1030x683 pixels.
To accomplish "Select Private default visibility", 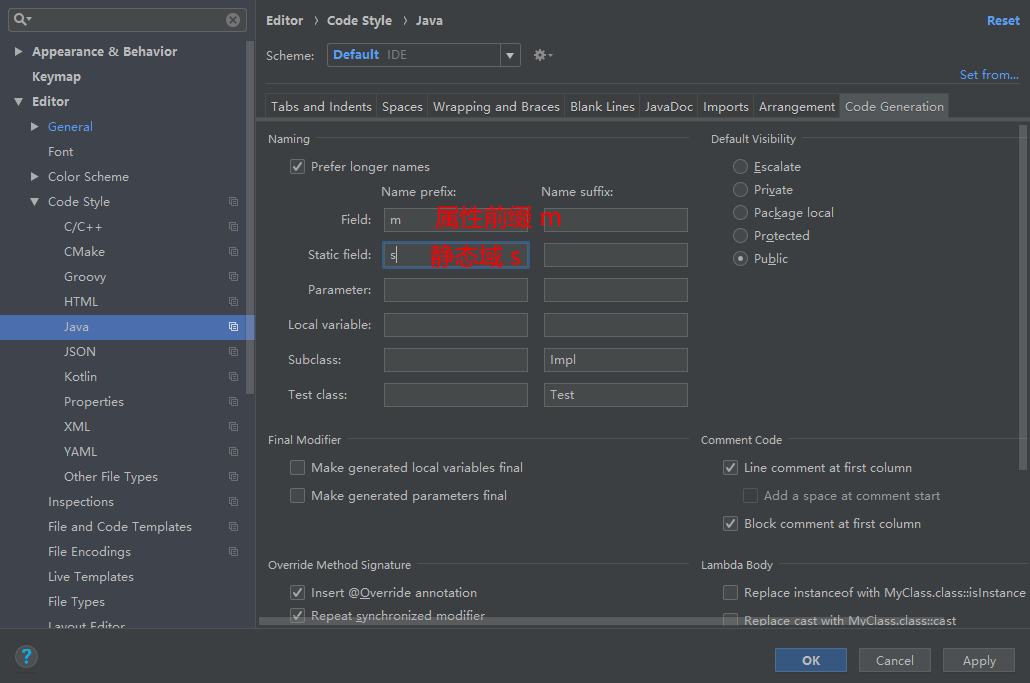I will [x=740, y=190].
